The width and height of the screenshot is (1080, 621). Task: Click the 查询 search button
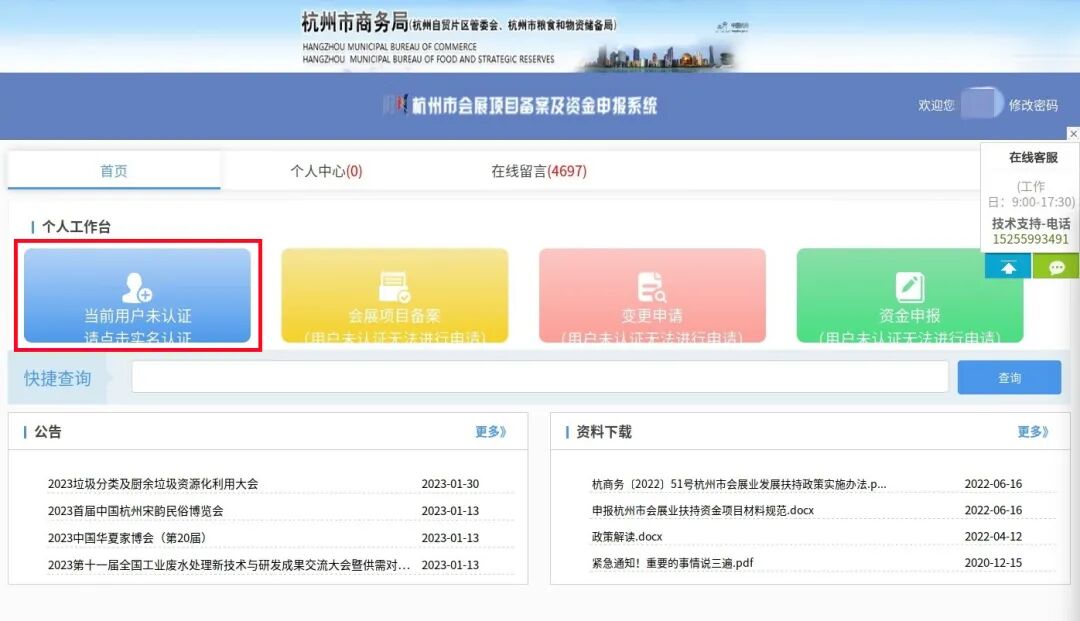tap(1009, 376)
